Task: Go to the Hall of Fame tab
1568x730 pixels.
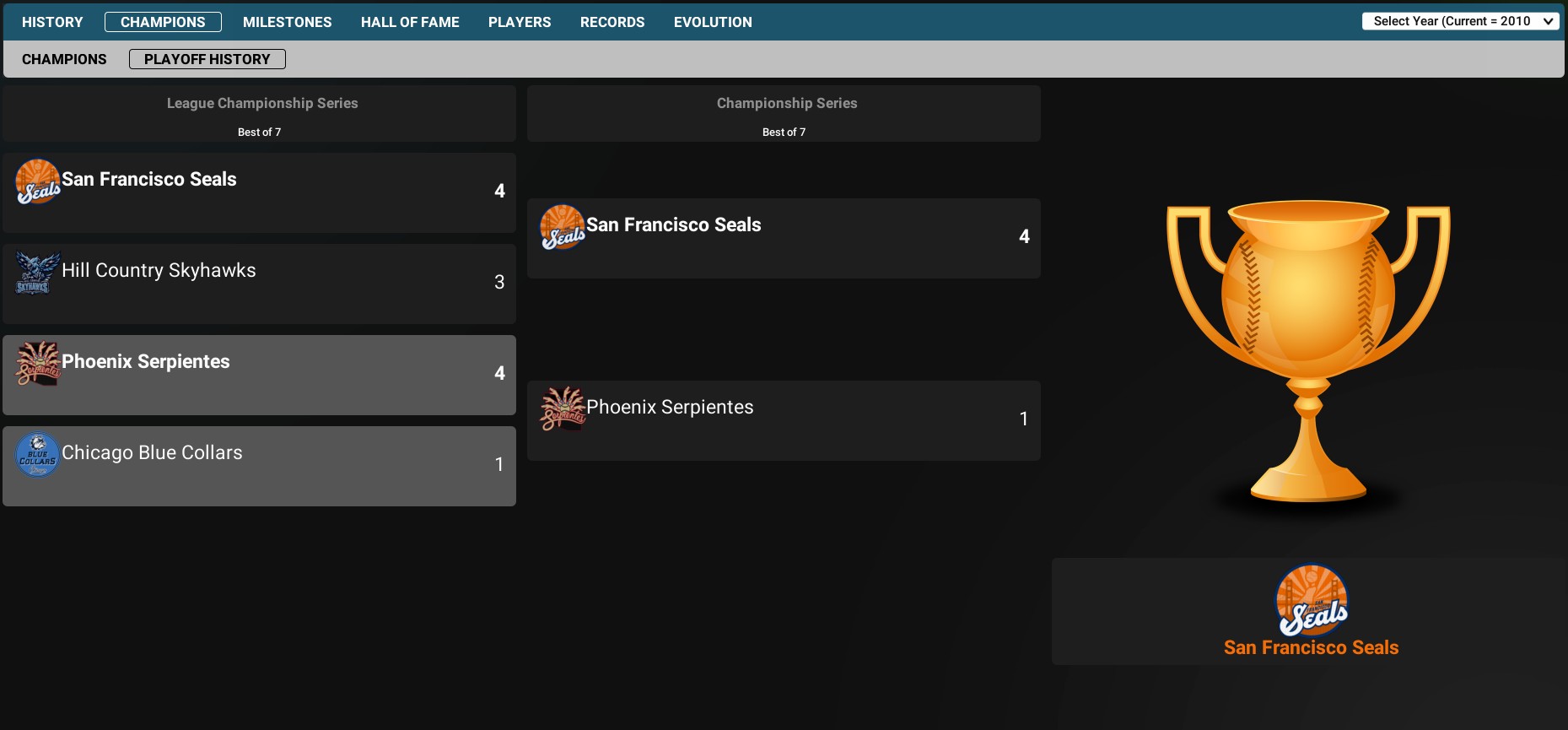Action: coord(410,22)
